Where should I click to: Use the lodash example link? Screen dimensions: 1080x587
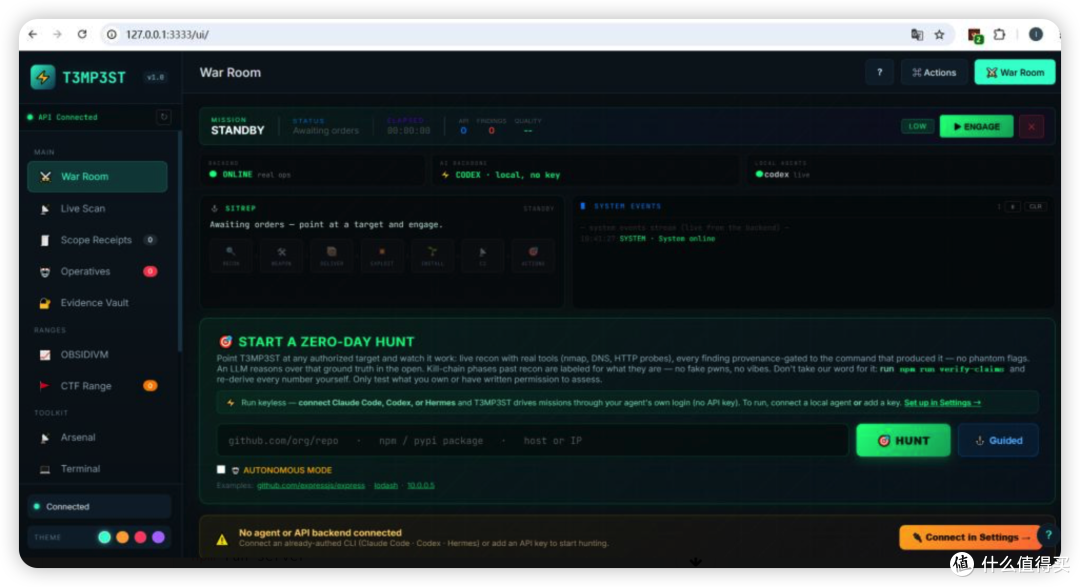pyautogui.click(x=386, y=486)
